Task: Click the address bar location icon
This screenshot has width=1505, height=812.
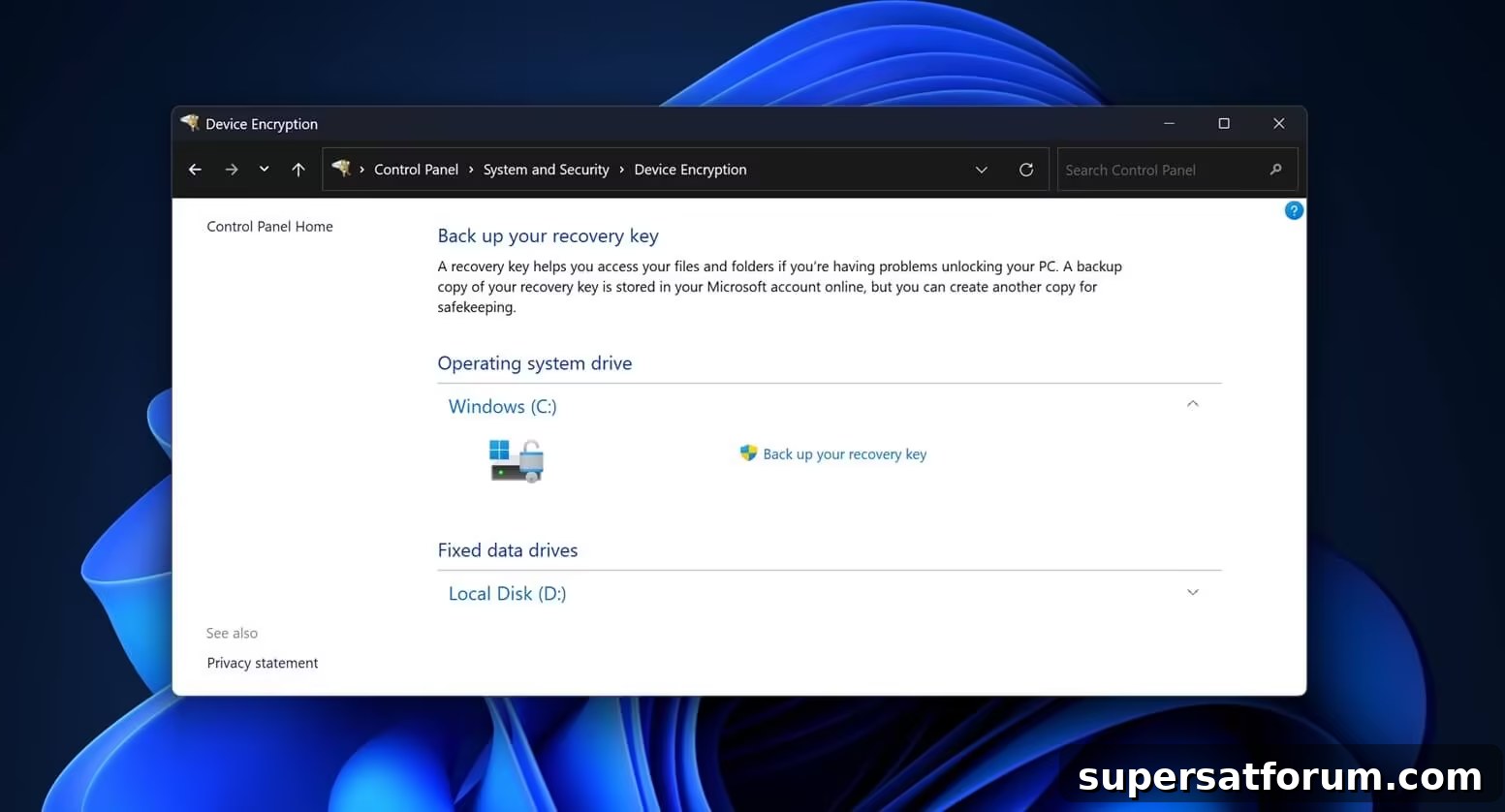Action: 341,169
